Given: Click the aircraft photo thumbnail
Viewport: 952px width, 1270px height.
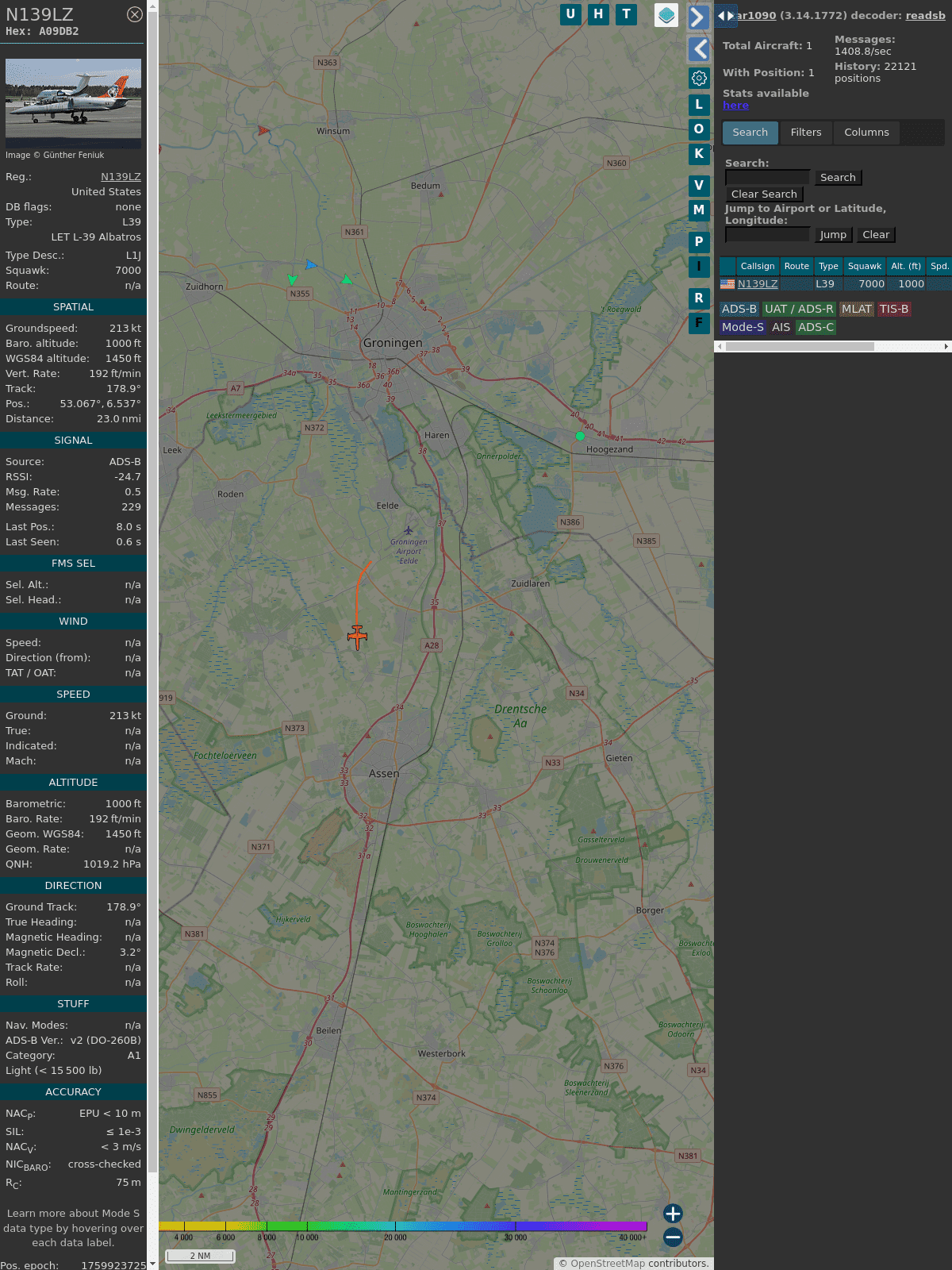Looking at the screenshot, I should 73,100.
